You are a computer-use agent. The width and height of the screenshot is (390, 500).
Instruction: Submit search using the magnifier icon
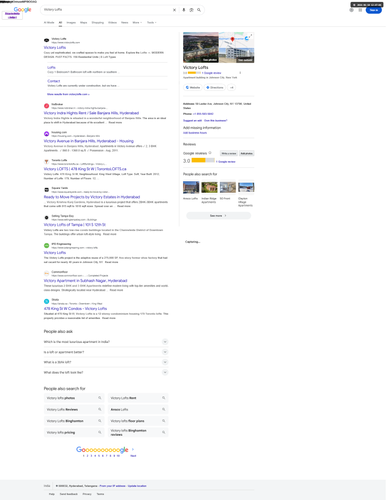[x=199, y=10]
